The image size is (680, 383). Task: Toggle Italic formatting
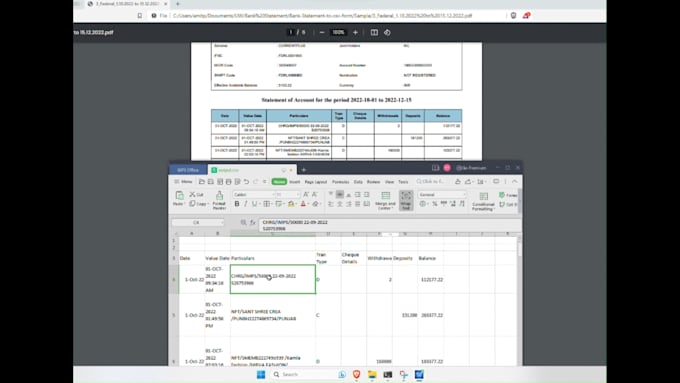pyautogui.click(x=245, y=204)
